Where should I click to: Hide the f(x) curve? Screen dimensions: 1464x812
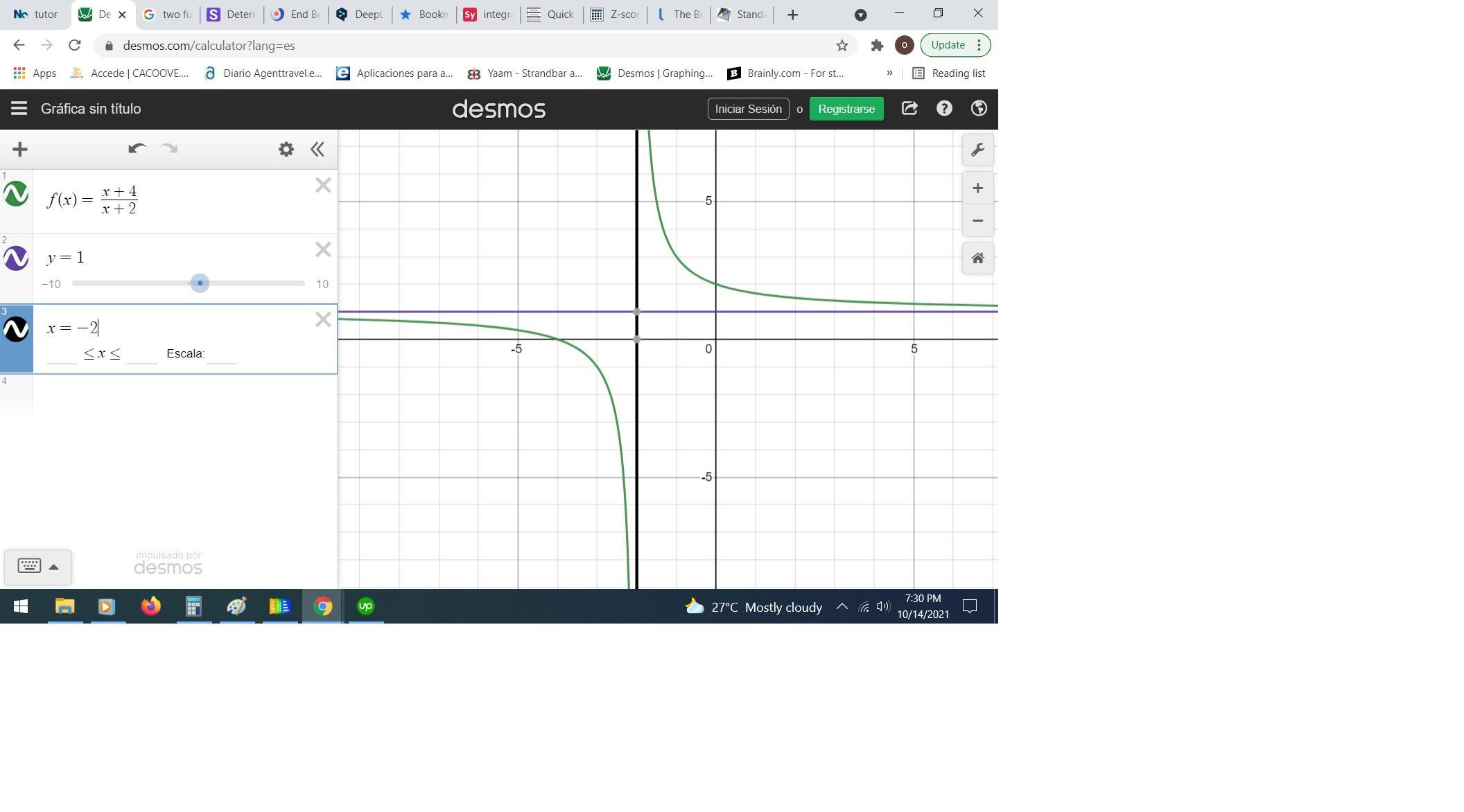(16, 194)
